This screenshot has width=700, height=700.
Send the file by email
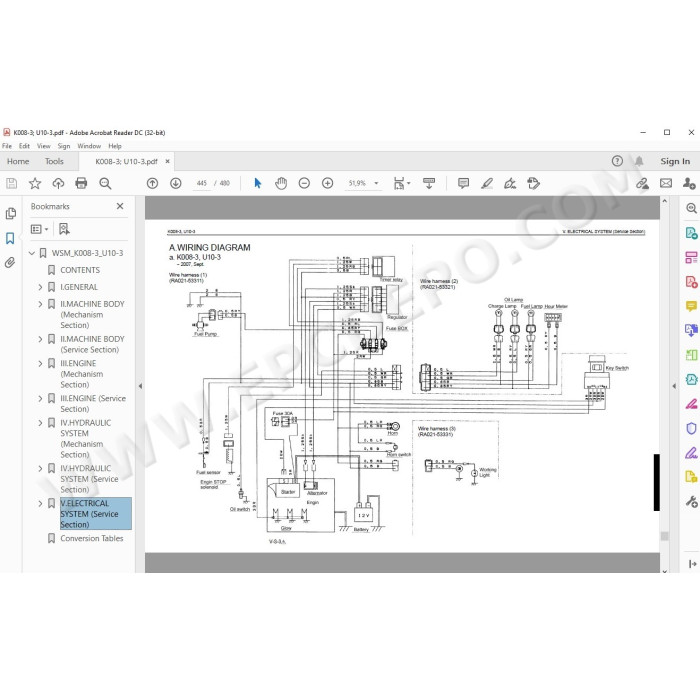666,183
